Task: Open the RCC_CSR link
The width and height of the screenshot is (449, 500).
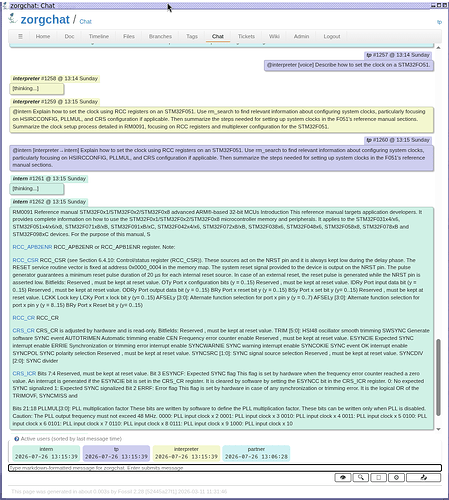Action: tap(25, 260)
